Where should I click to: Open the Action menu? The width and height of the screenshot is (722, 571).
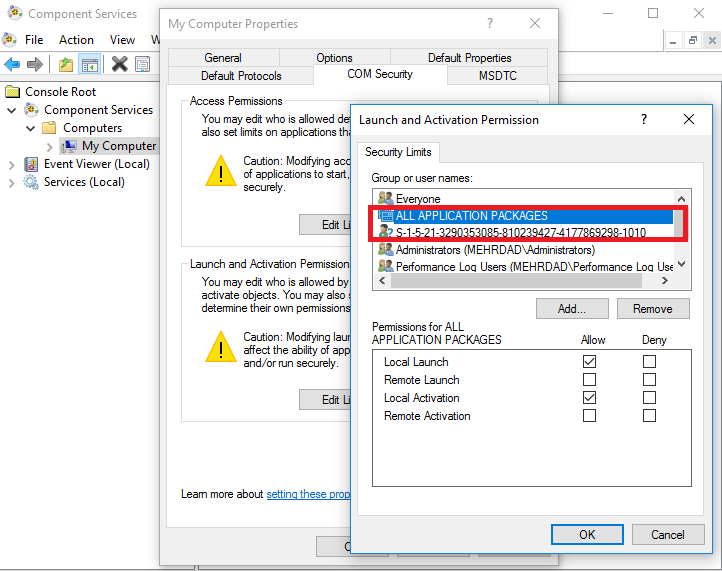coord(76,40)
